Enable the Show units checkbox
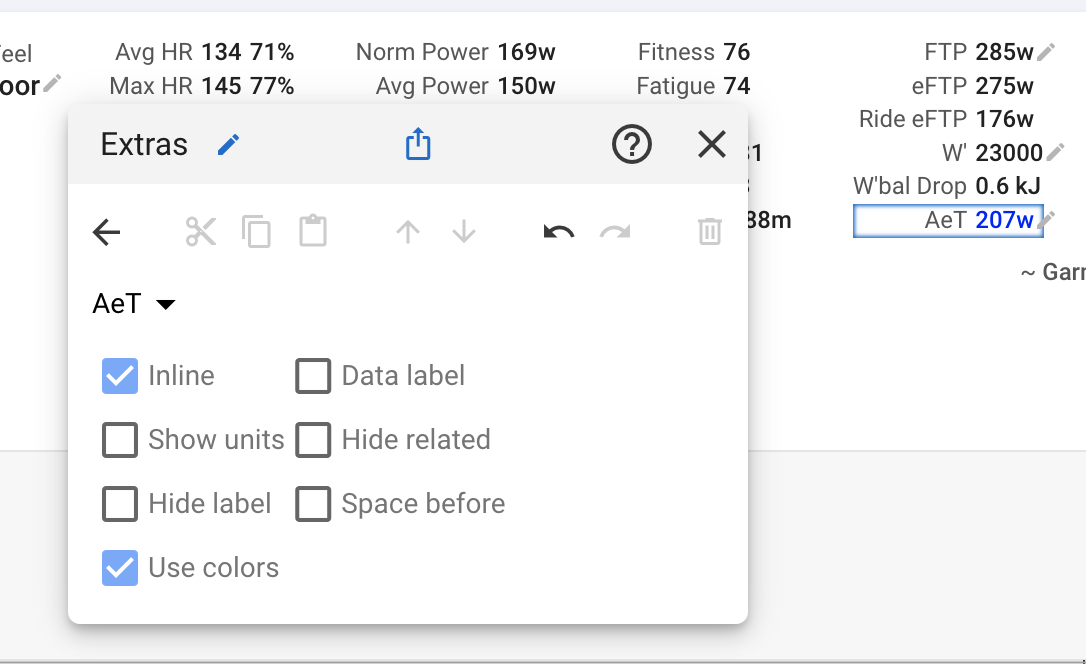 coord(120,440)
